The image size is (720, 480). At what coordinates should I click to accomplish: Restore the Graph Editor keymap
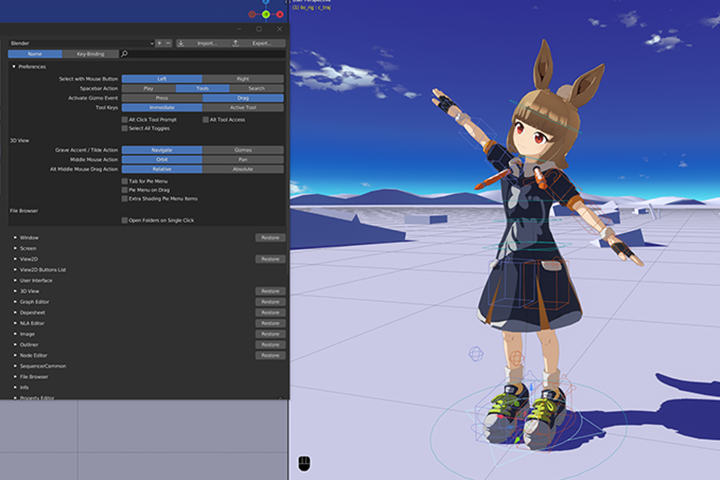270,302
